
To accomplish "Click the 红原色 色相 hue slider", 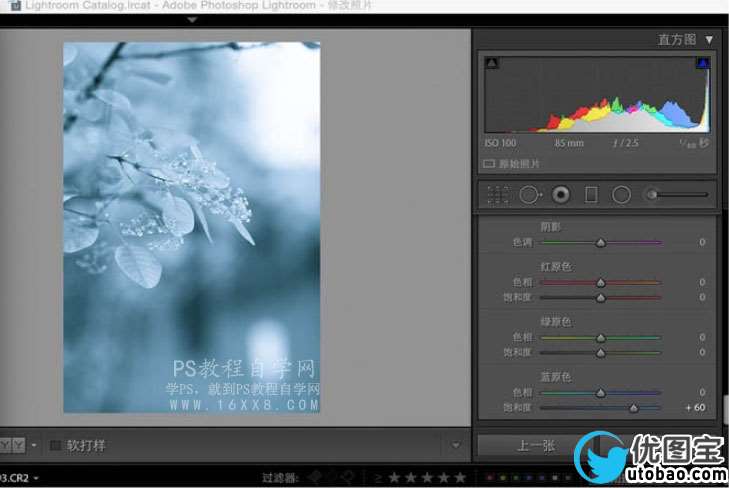I will [x=601, y=283].
